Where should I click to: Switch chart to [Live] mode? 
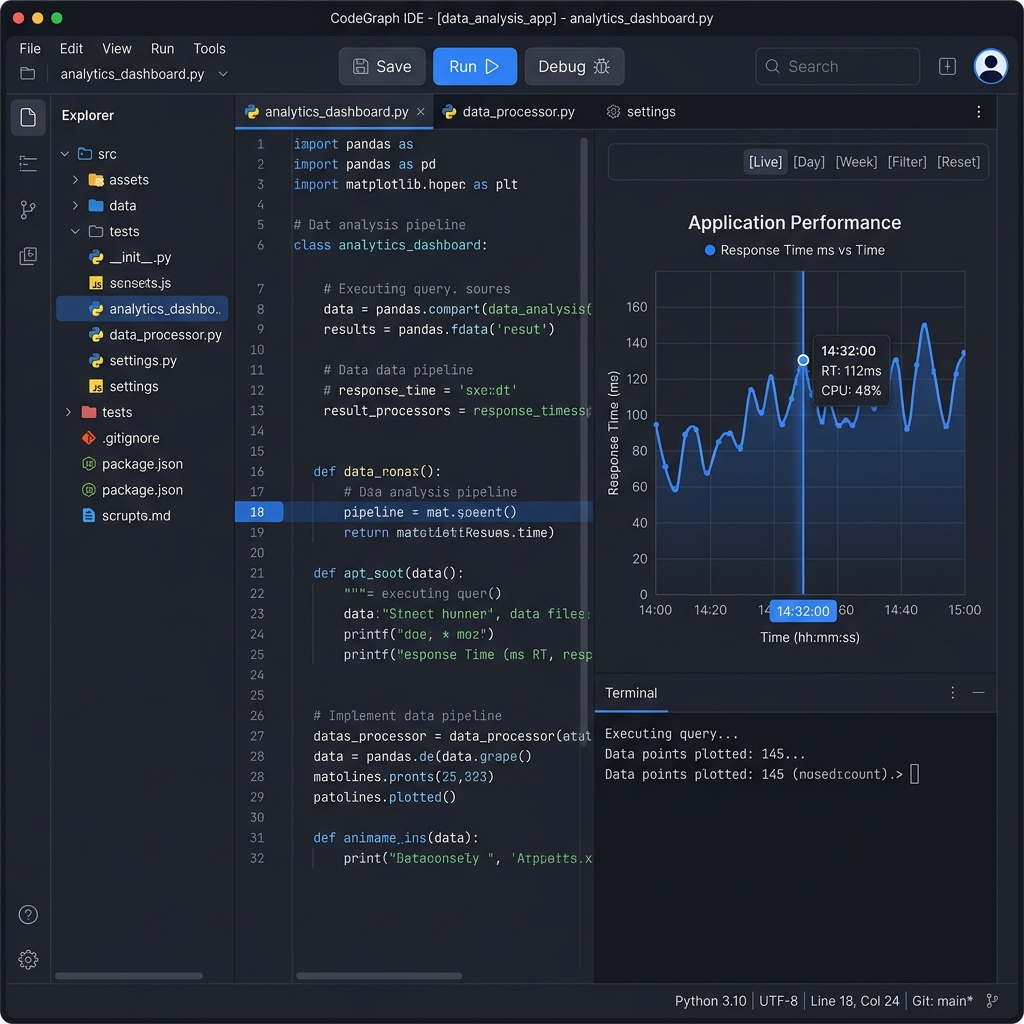pos(765,162)
